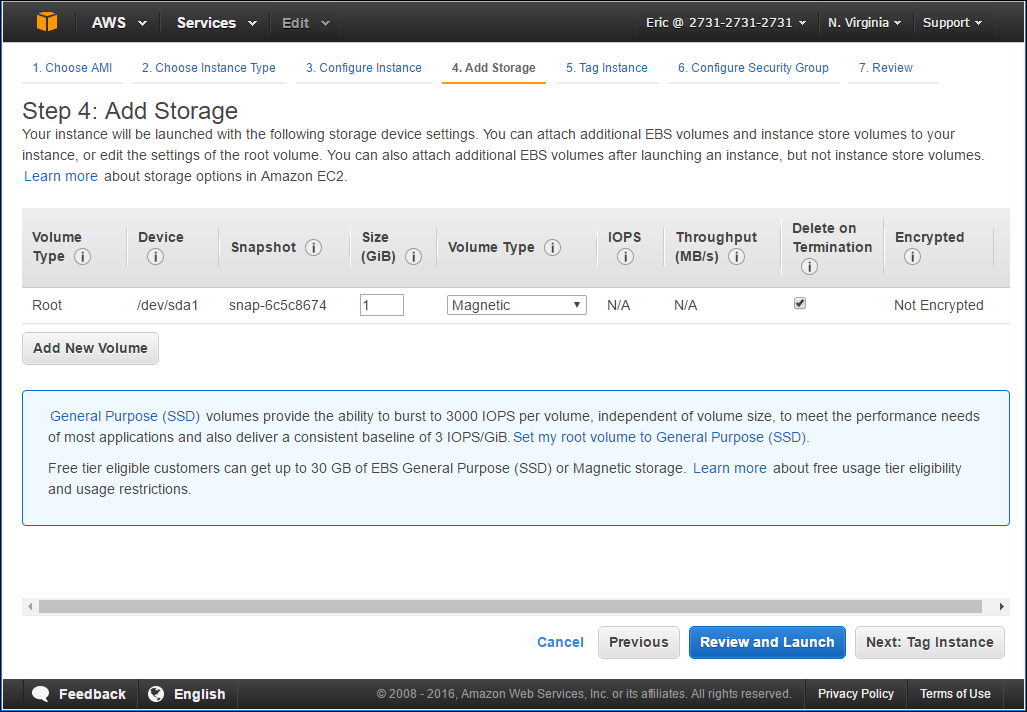Click the Add New Volume button
This screenshot has width=1027, height=712.
(x=90, y=348)
